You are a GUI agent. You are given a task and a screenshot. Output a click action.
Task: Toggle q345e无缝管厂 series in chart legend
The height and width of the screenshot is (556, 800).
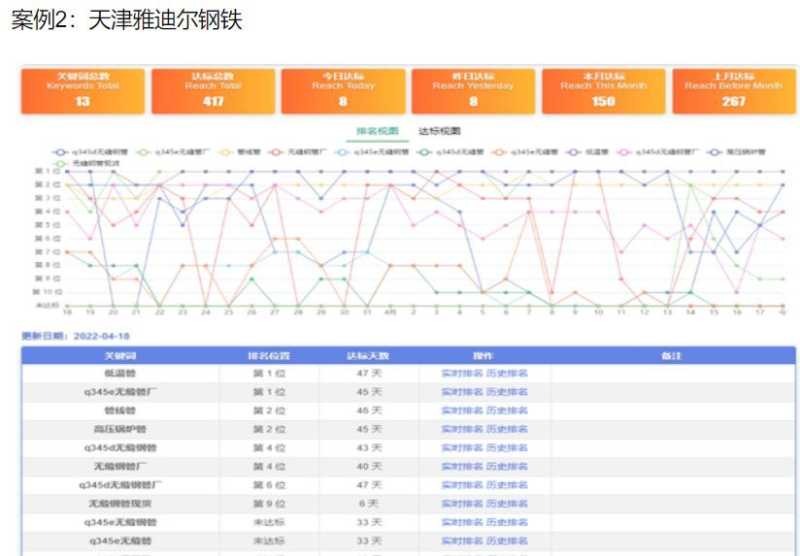[173, 152]
